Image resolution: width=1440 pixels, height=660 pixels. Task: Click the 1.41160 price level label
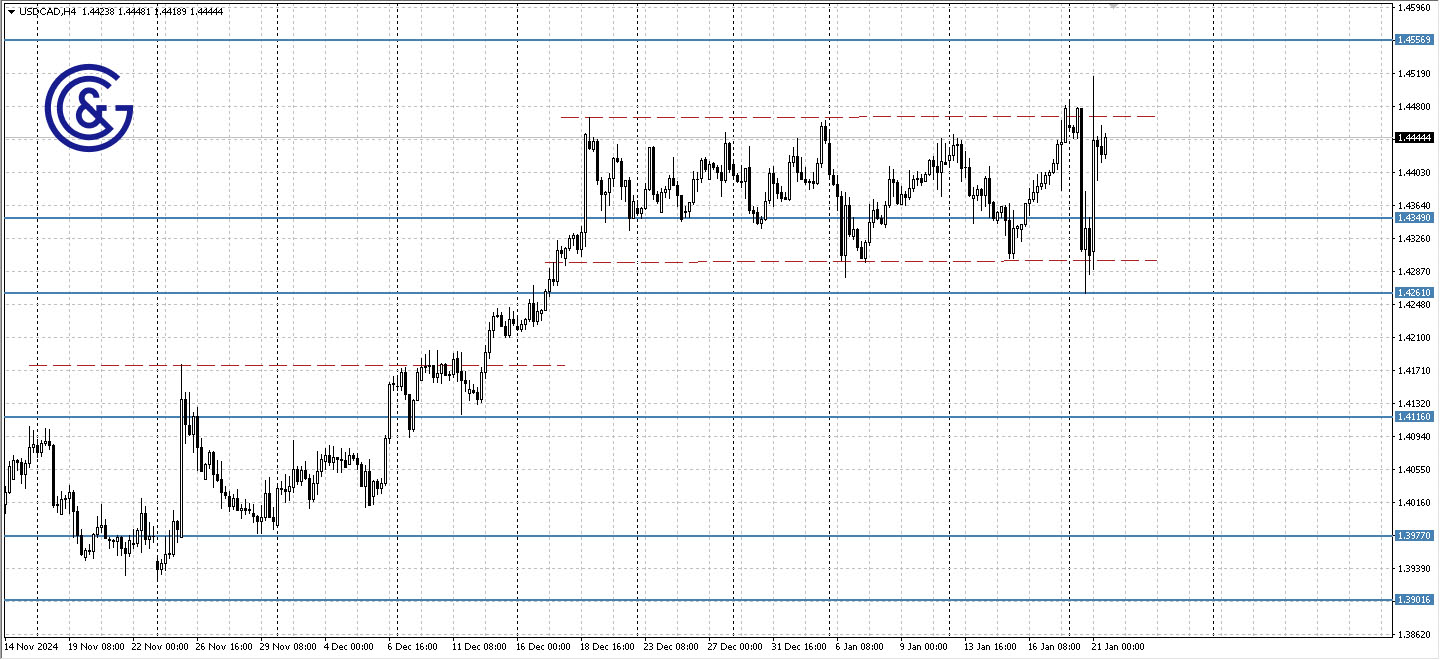(x=1415, y=418)
